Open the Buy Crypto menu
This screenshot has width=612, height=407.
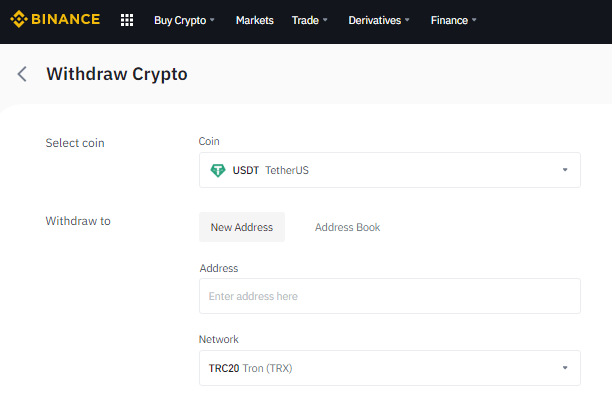point(184,20)
